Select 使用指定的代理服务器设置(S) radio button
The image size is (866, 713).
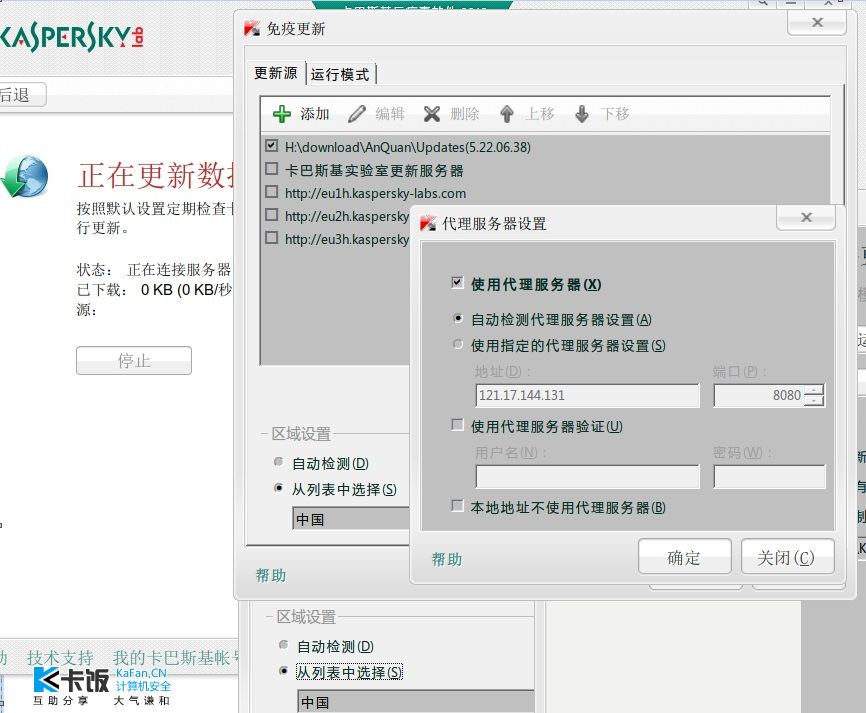coord(457,344)
